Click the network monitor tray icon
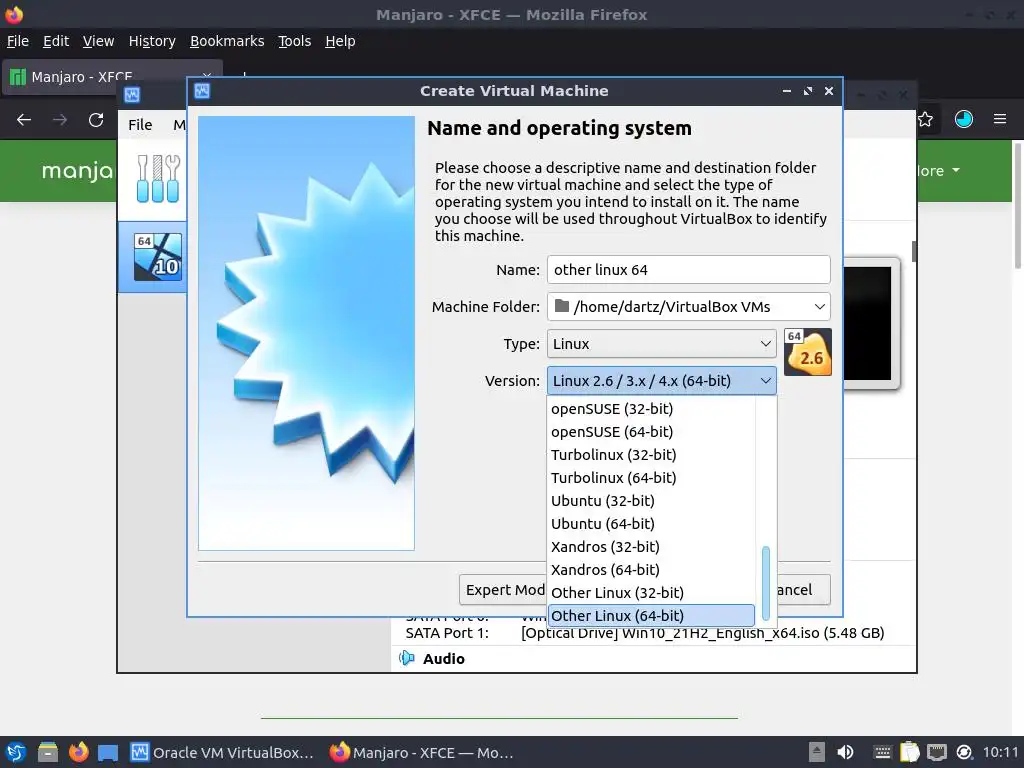 point(936,752)
